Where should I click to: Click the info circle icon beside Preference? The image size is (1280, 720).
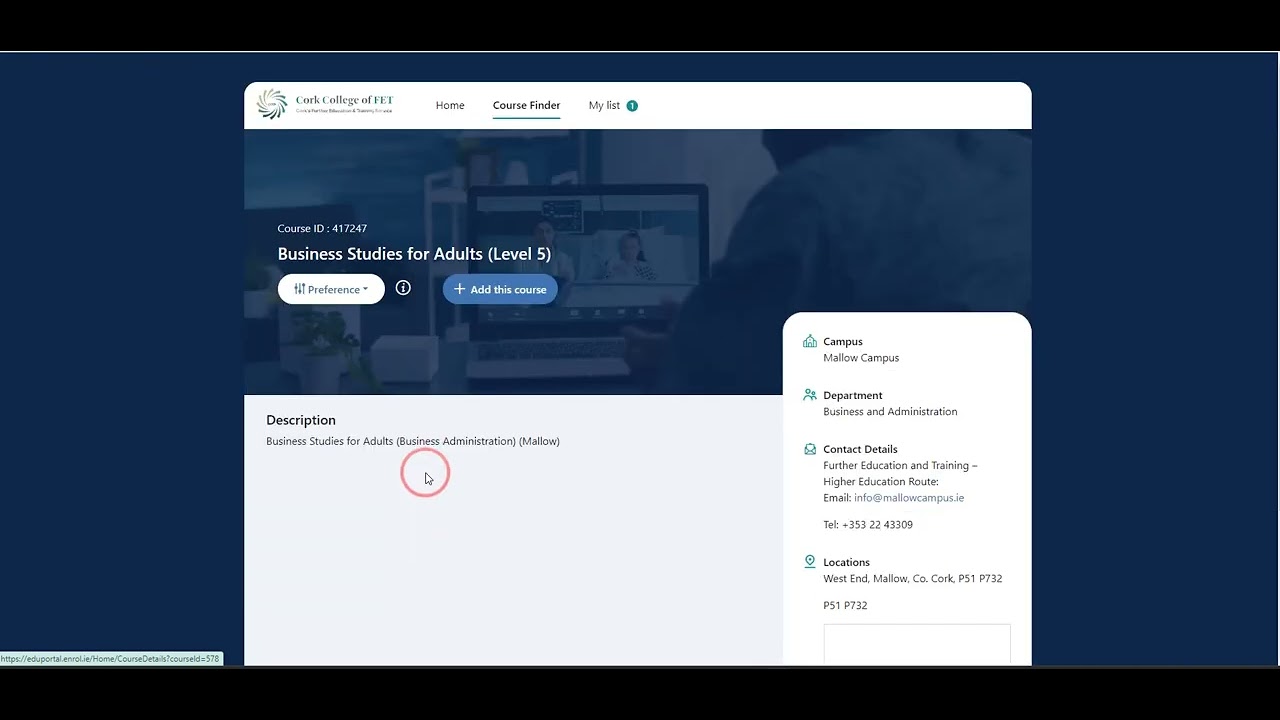tap(403, 288)
